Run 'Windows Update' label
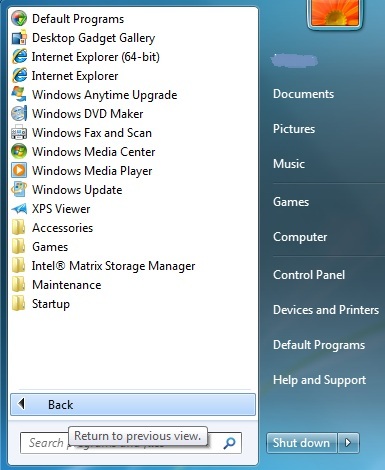Viewport: 385px width, 470px height. (77, 190)
